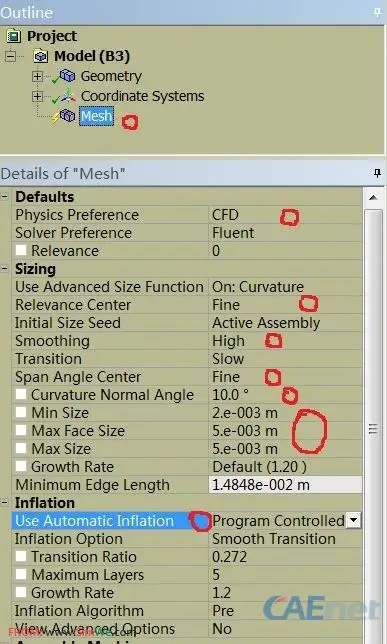387x644 pixels.
Task: Click Inflation Growth Rate value 1.2
Action: coord(221,593)
